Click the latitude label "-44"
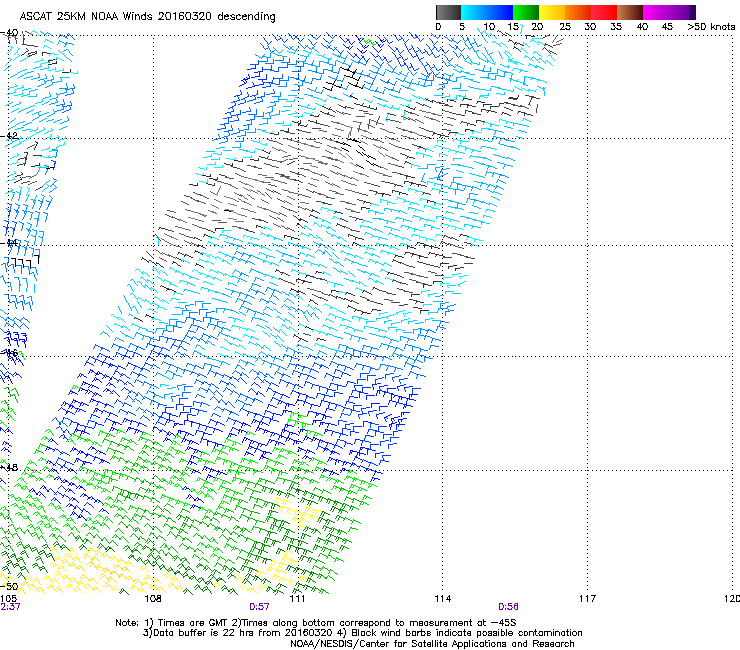This screenshot has width=740, height=650. tap(9, 243)
